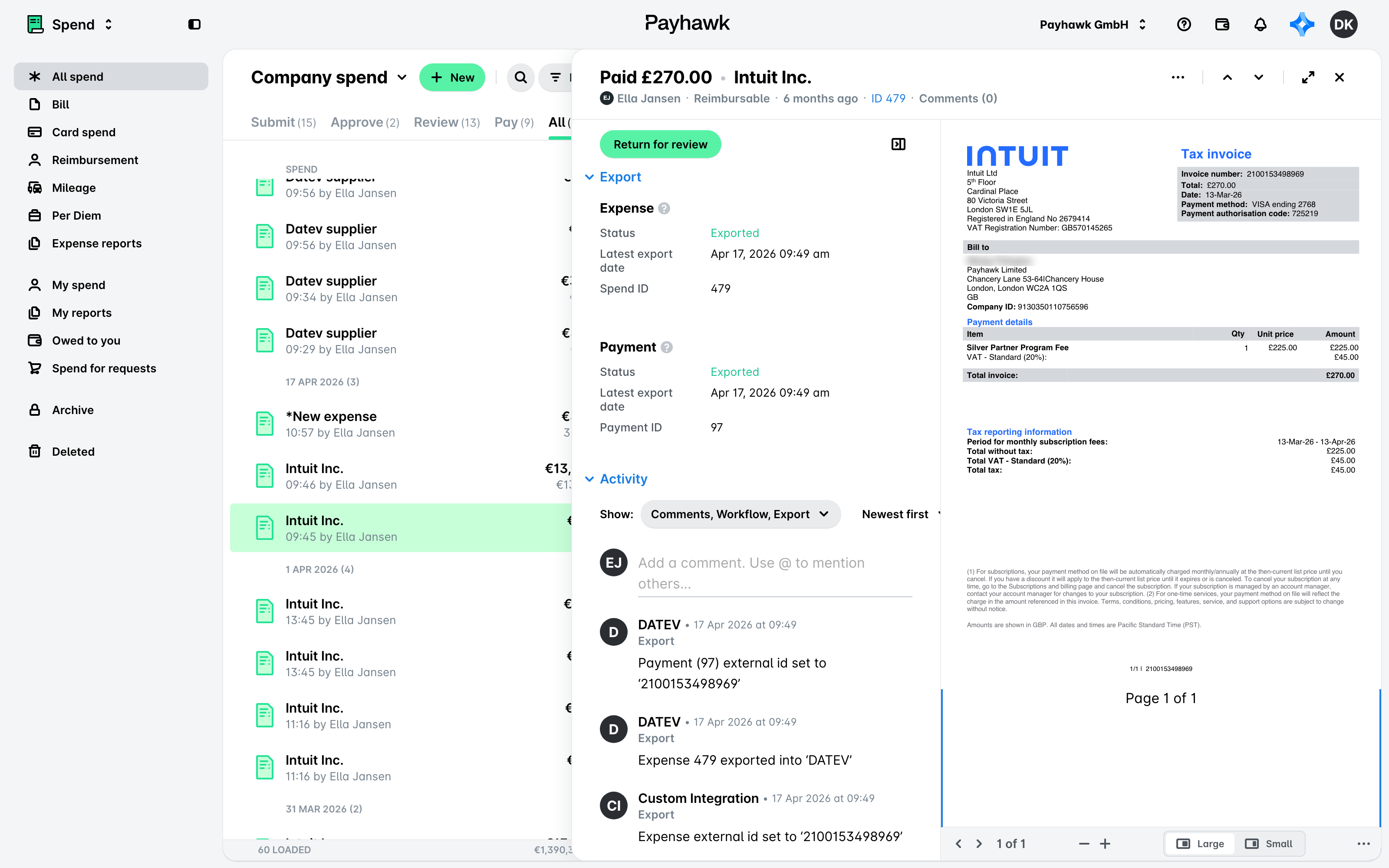Open the wallet icon in top bar
Image resolution: width=1389 pixels, height=868 pixels.
(x=1222, y=24)
